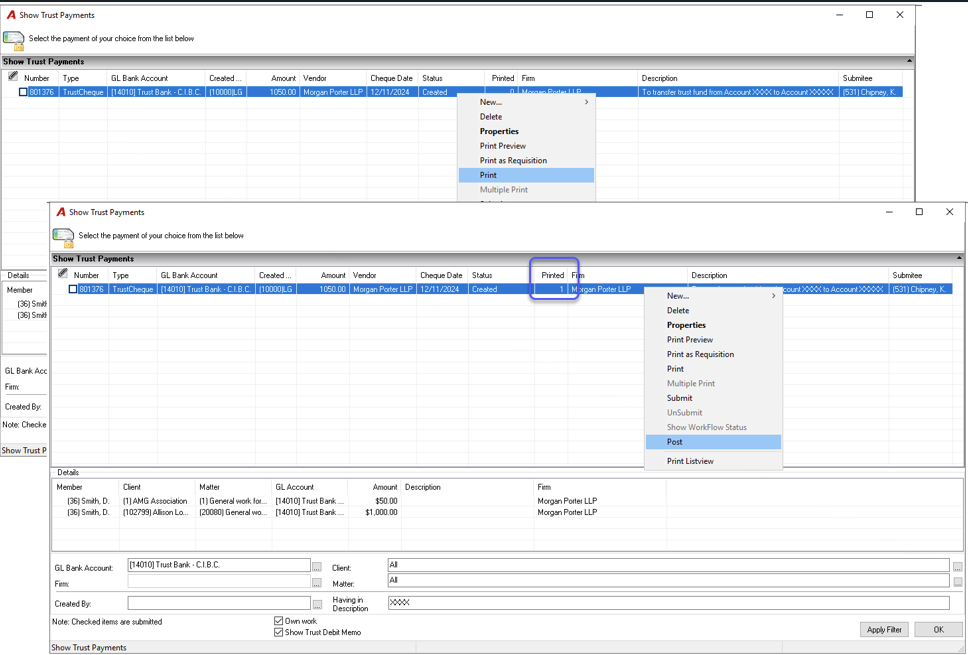Select Print as Requisition in the back window menu
968x655 pixels.
click(527, 161)
